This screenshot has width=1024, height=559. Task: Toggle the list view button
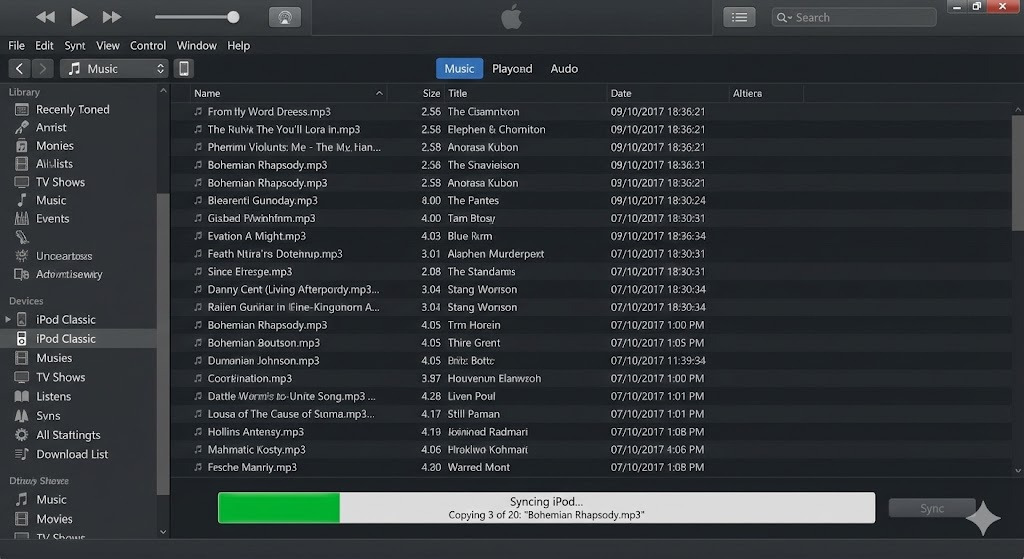pos(739,18)
